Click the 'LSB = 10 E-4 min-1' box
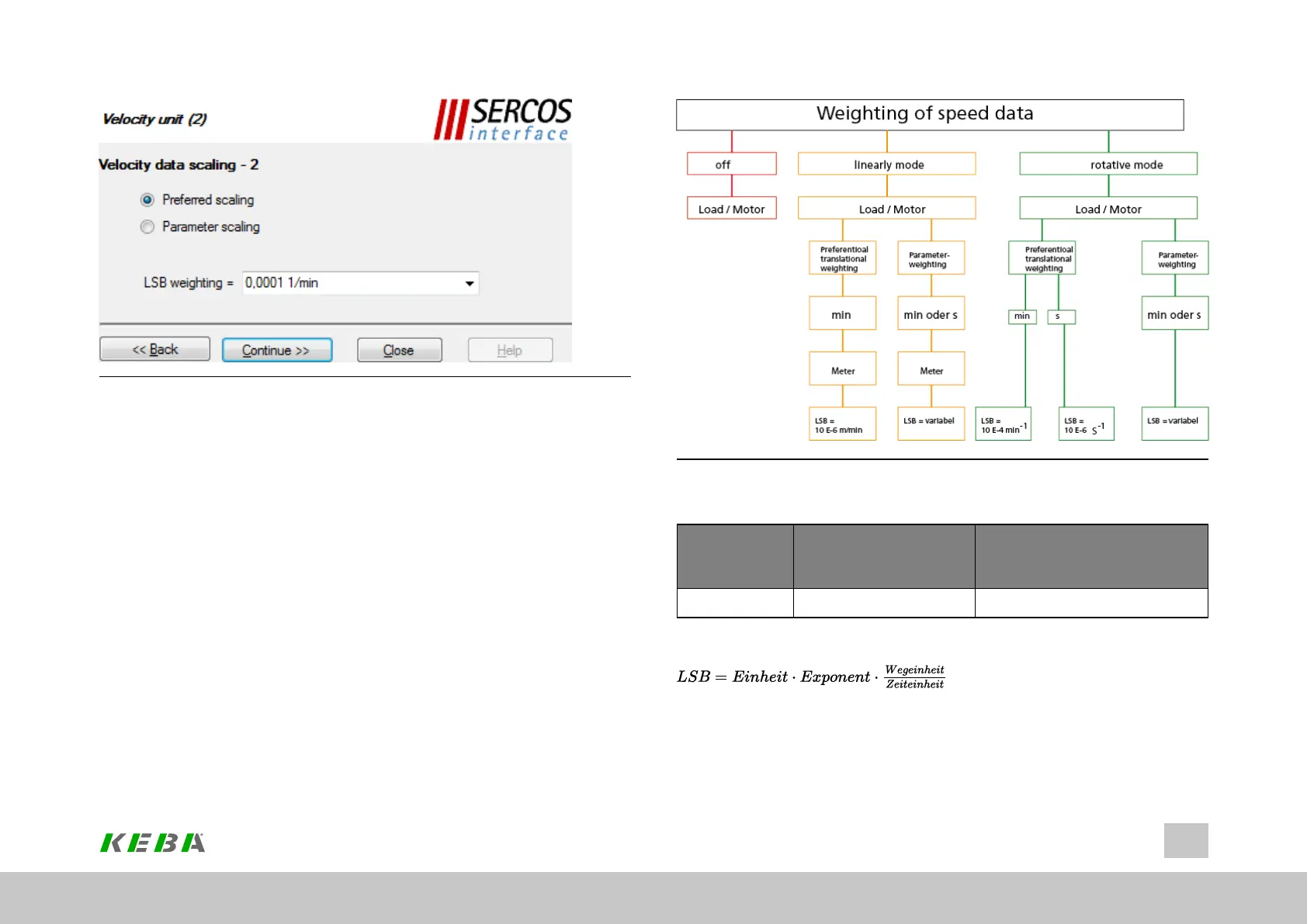Image resolution: width=1307 pixels, height=924 pixels. click(1004, 424)
